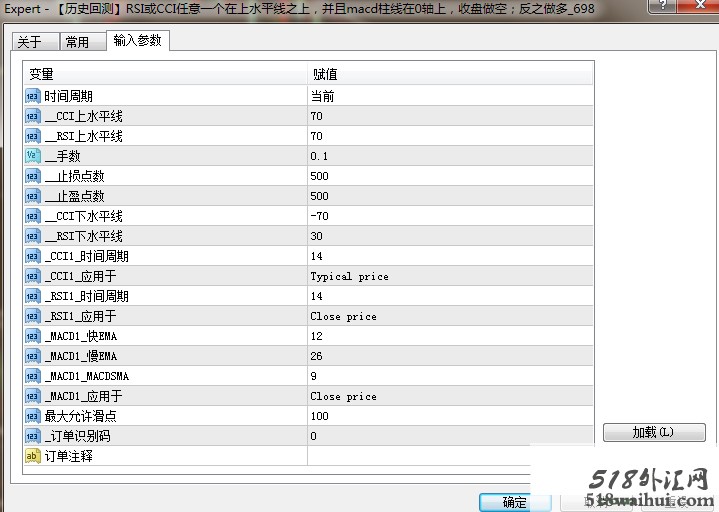Edit the __止盈点数 value 500

pyautogui.click(x=450, y=196)
